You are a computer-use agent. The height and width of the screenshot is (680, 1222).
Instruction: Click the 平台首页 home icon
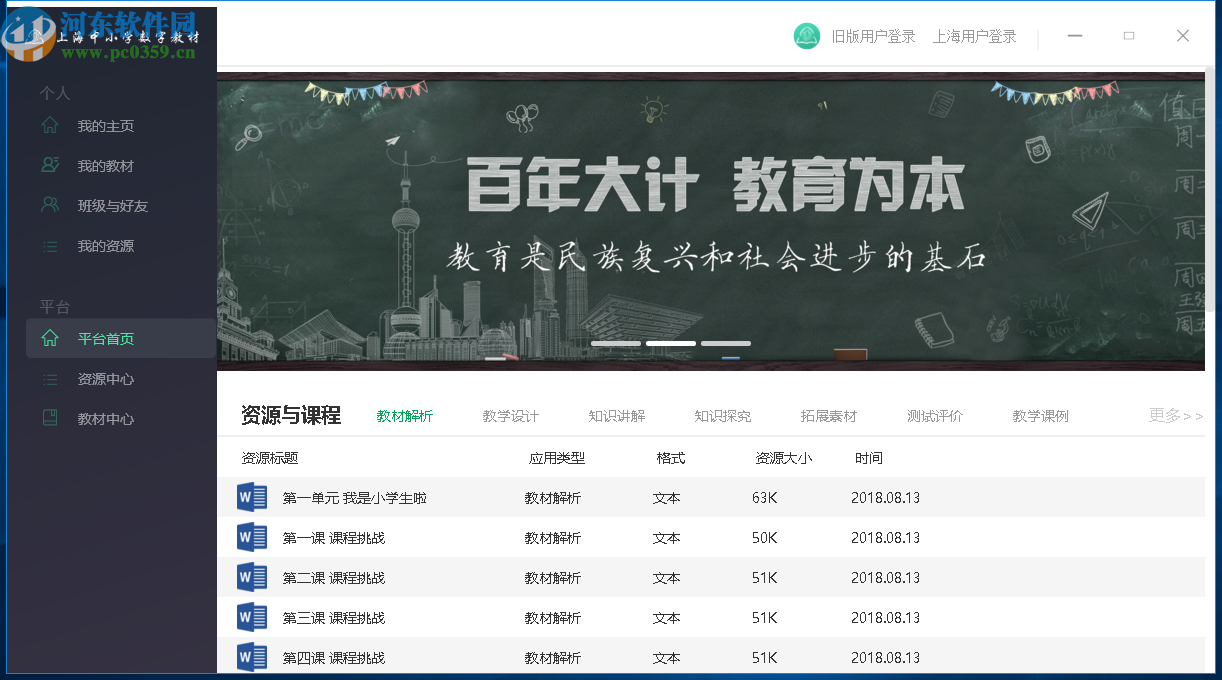(50, 337)
